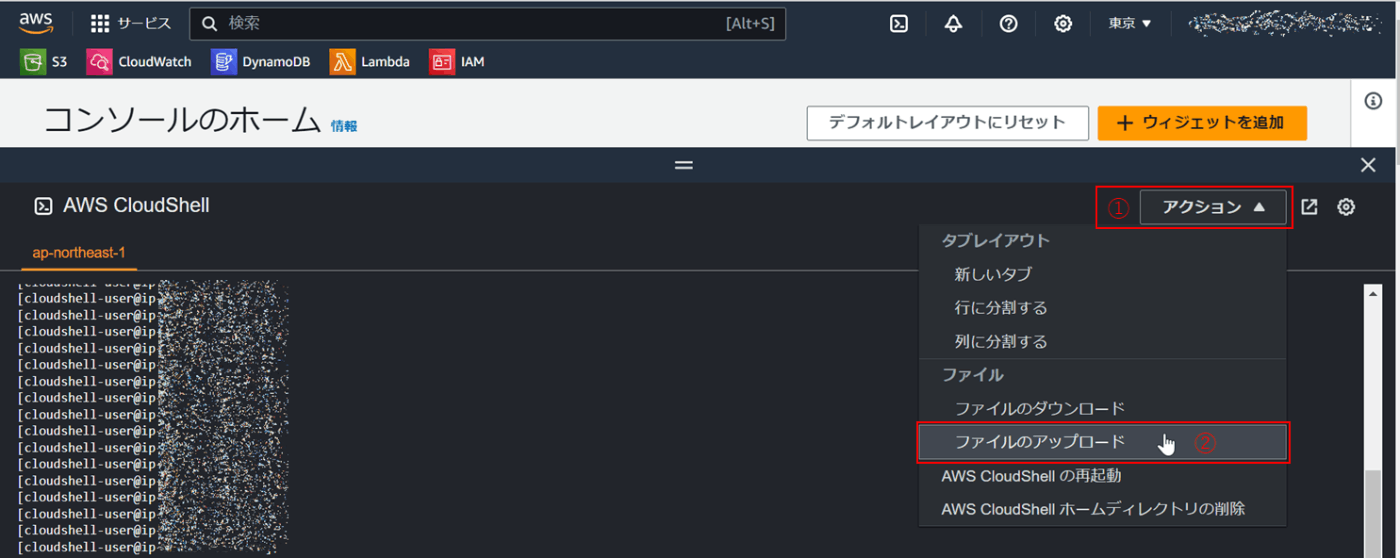Viewport: 1400px width, 558px height.
Task: Click the AWS logo home icon
Action: coord(37,23)
